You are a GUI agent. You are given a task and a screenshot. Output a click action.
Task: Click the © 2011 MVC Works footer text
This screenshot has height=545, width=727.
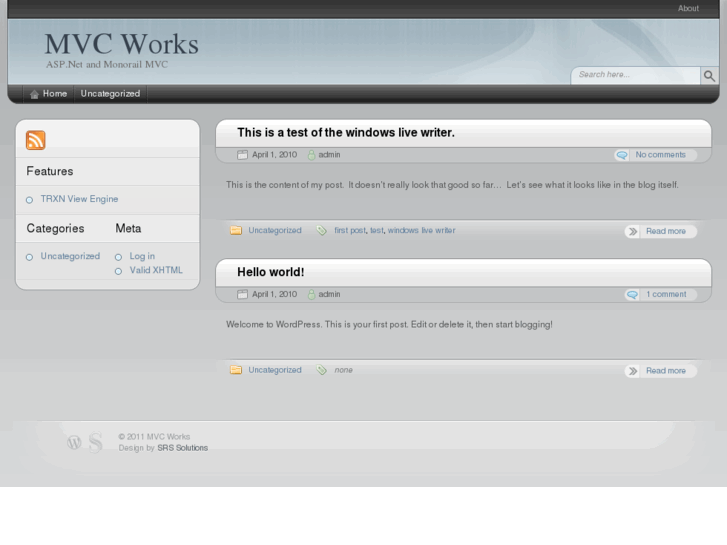[x=154, y=437]
